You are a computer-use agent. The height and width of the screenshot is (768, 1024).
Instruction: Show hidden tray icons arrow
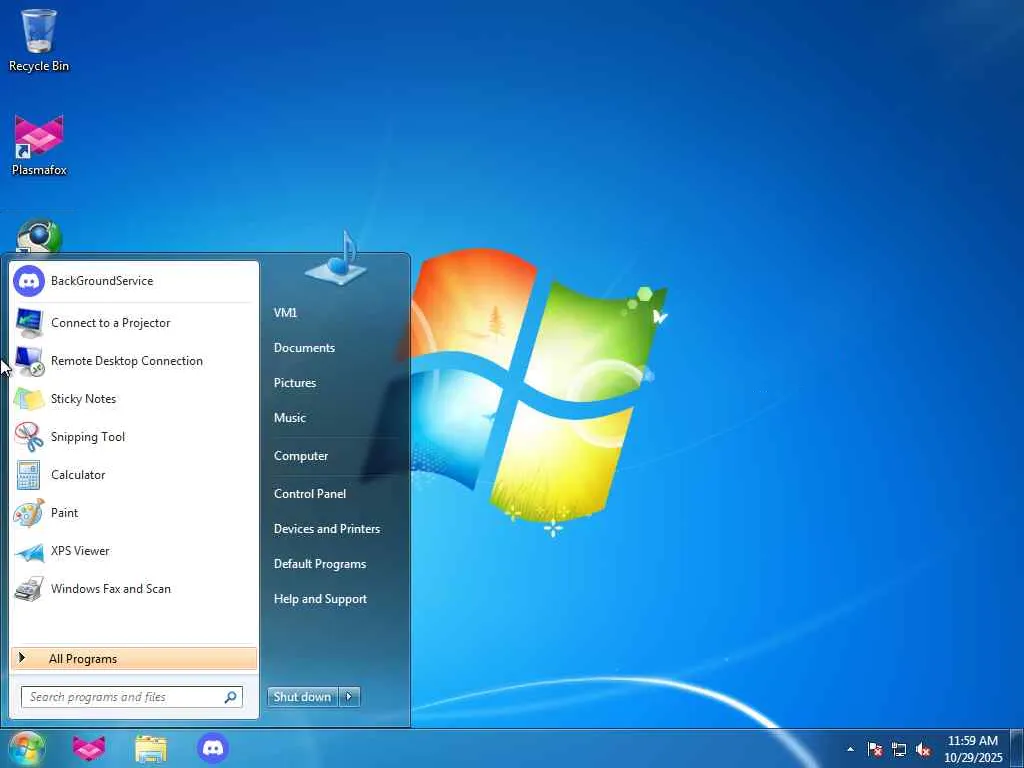[x=850, y=749]
